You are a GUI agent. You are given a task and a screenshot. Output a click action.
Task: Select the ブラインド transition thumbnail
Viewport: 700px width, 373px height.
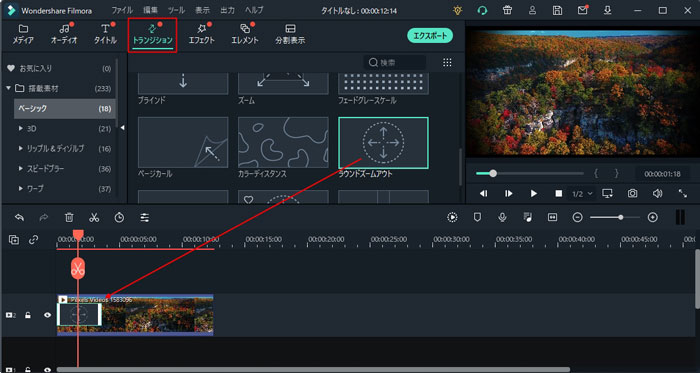183,83
